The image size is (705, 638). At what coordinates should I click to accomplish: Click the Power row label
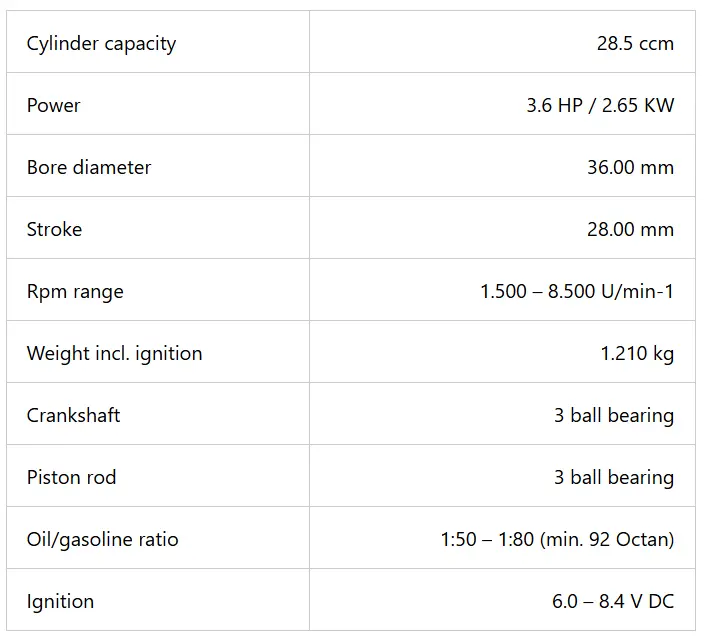[54, 105]
